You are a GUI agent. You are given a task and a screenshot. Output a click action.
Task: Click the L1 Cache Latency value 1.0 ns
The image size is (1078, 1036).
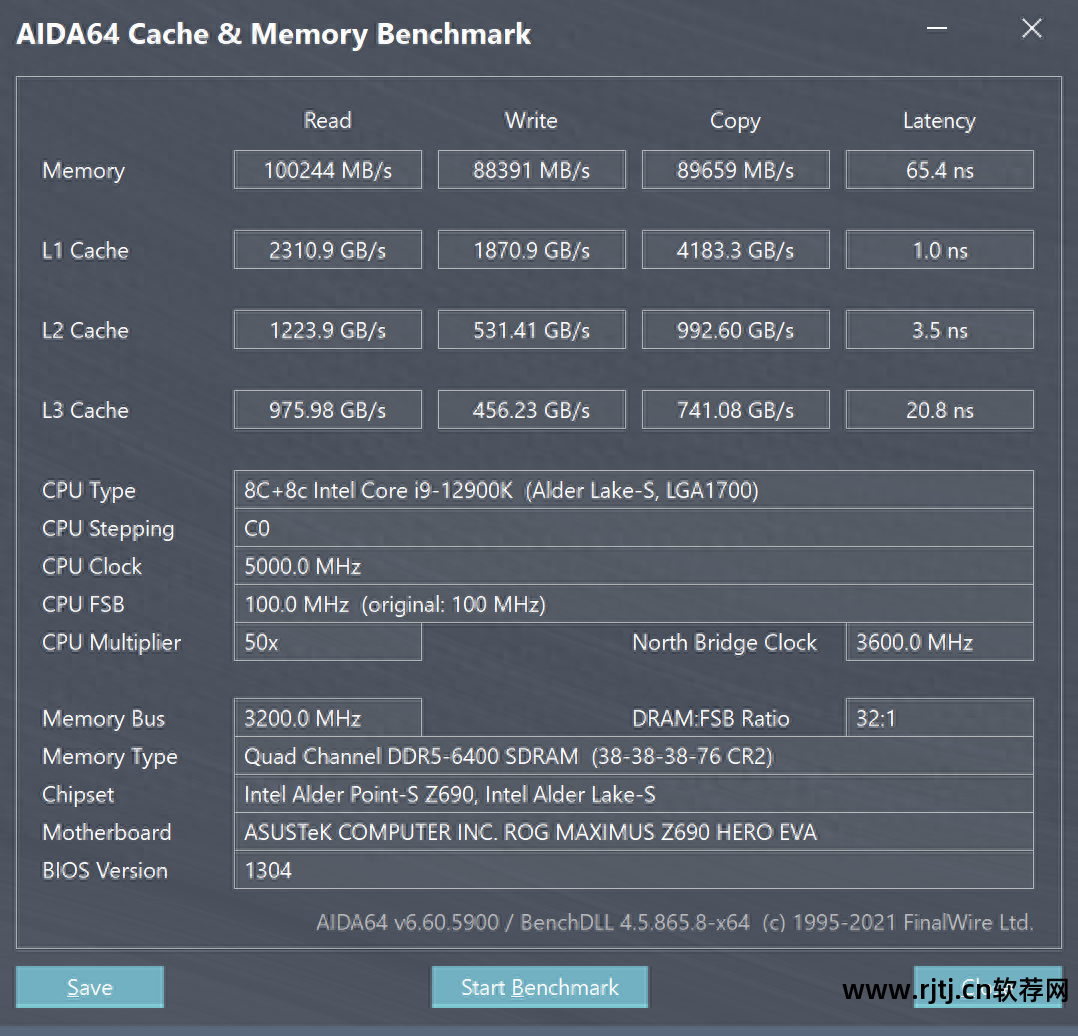click(940, 250)
